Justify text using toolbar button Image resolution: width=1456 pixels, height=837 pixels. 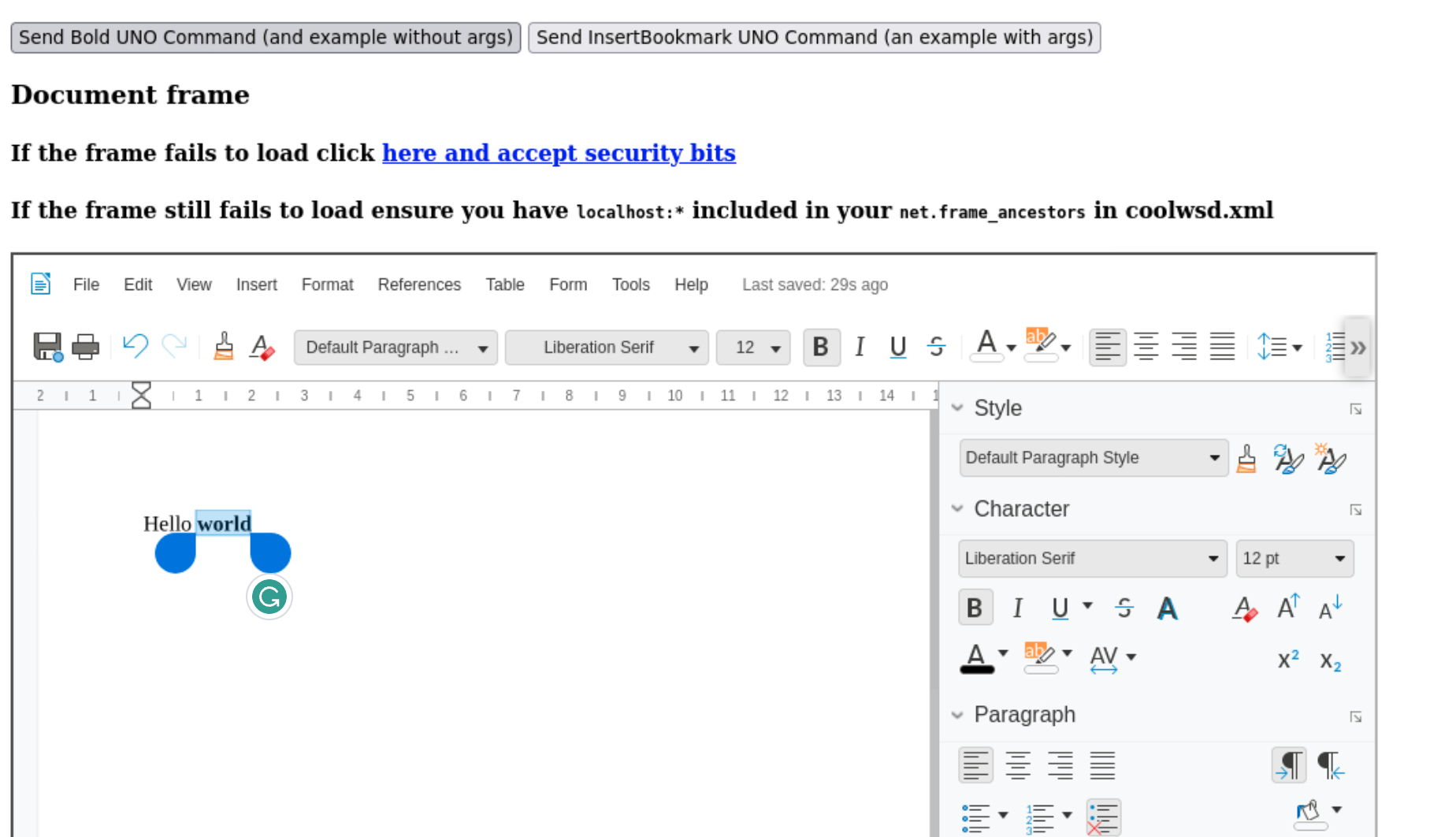[1223, 347]
